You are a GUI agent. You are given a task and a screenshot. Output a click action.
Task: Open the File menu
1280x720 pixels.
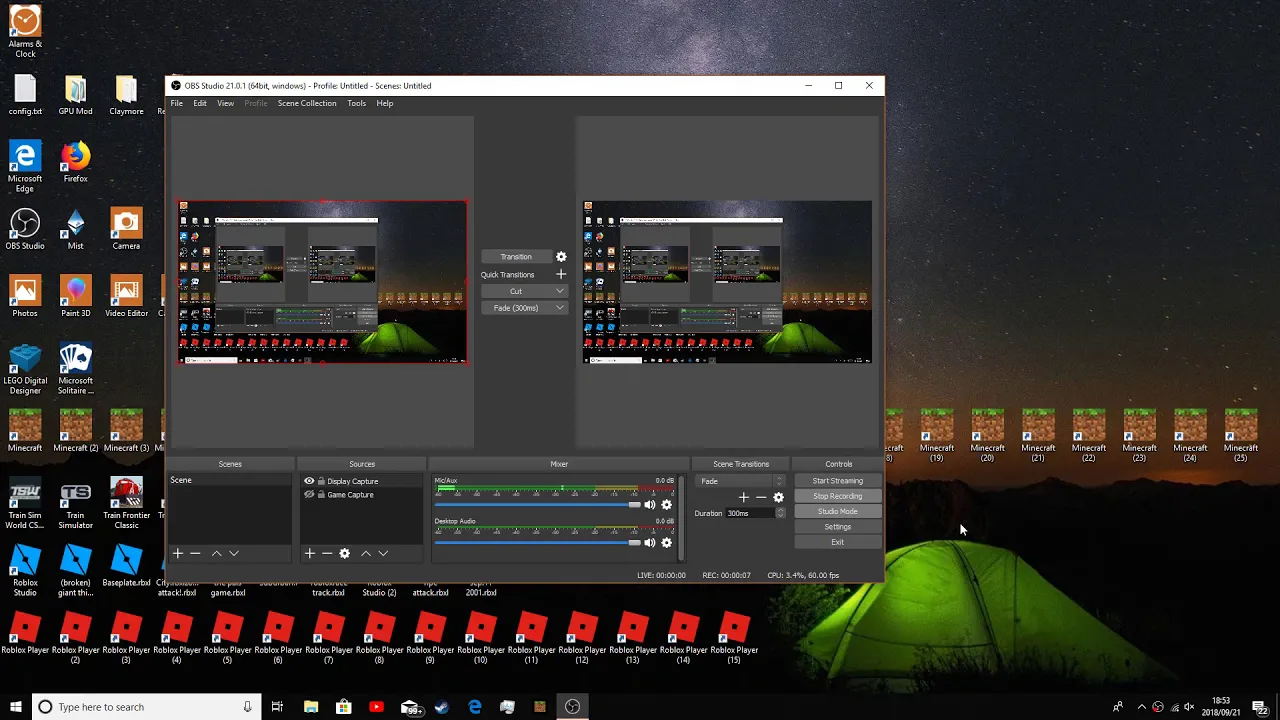(177, 103)
